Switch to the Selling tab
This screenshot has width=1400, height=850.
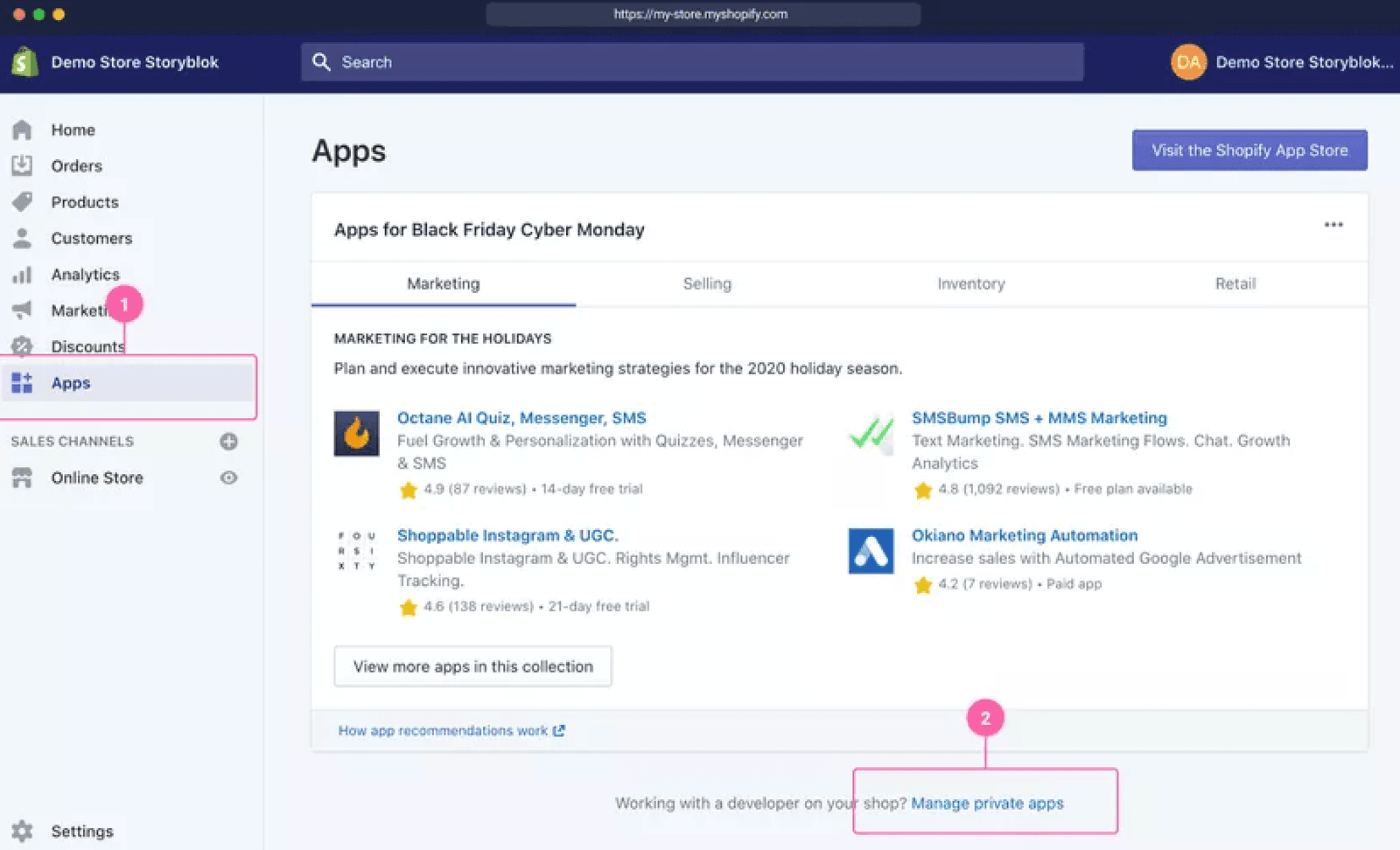click(707, 283)
